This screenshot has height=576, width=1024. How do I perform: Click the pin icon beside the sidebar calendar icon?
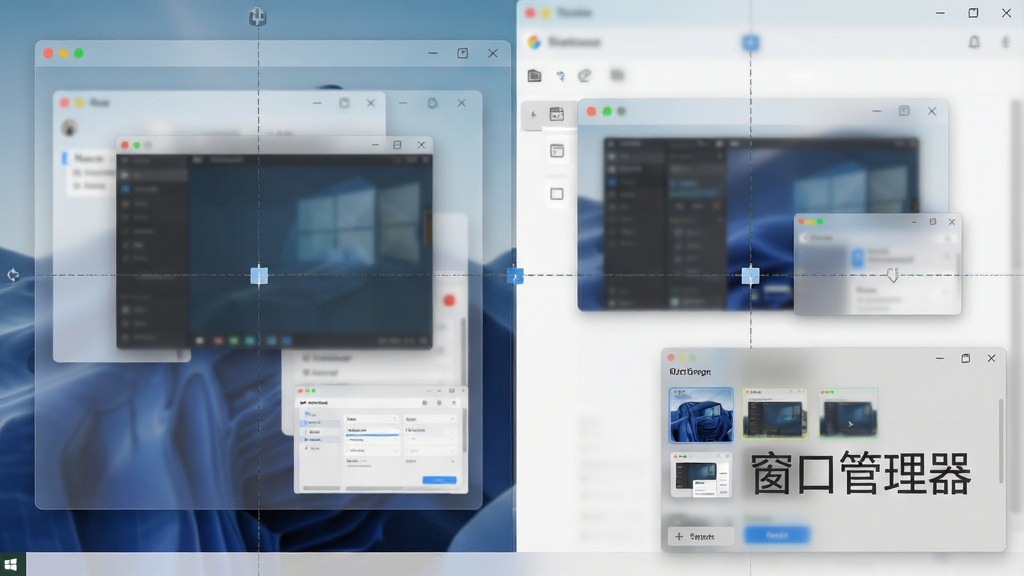pyautogui.click(x=534, y=115)
